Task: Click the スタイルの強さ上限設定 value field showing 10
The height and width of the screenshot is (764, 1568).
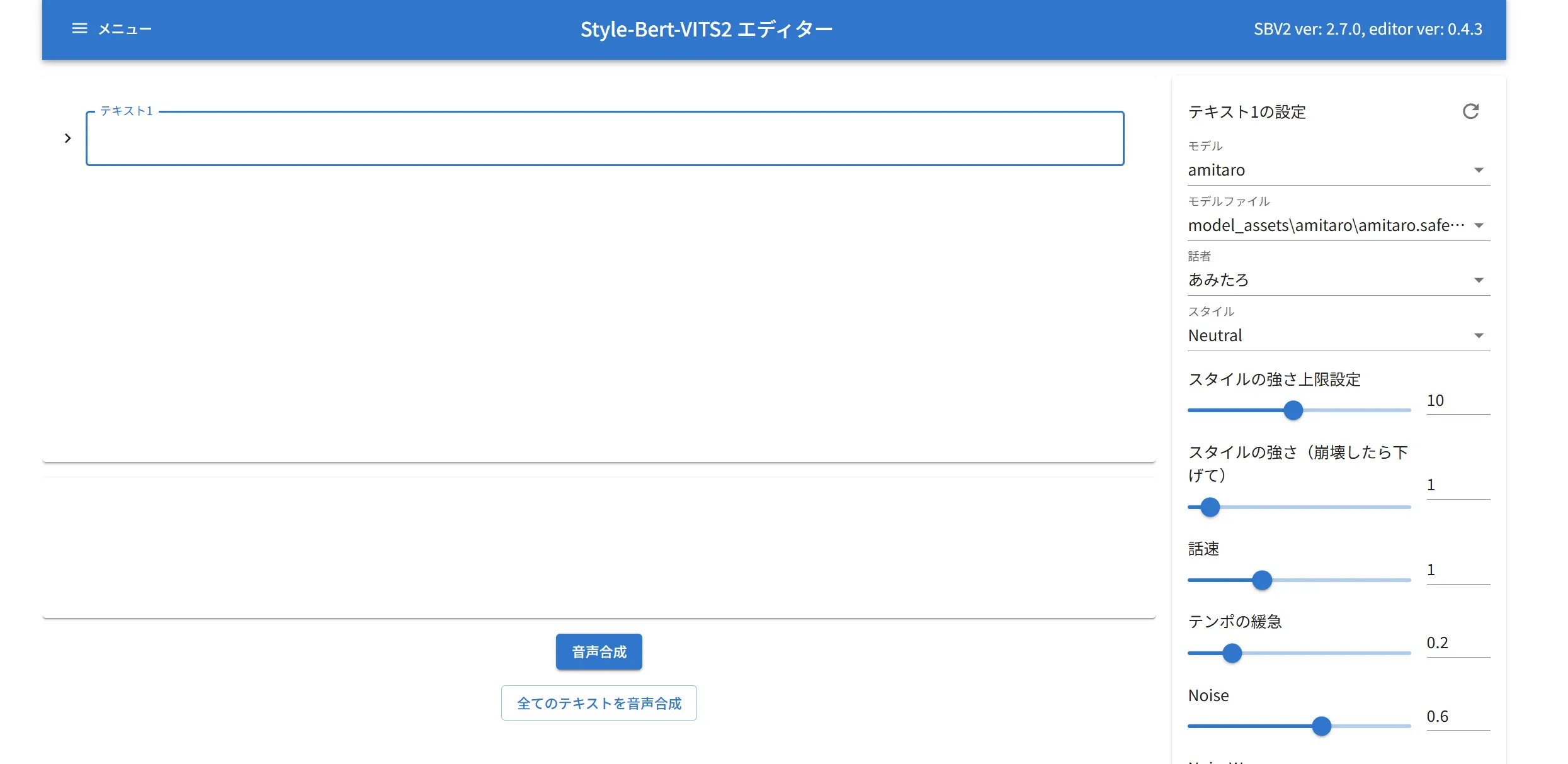Action: [x=1457, y=401]
